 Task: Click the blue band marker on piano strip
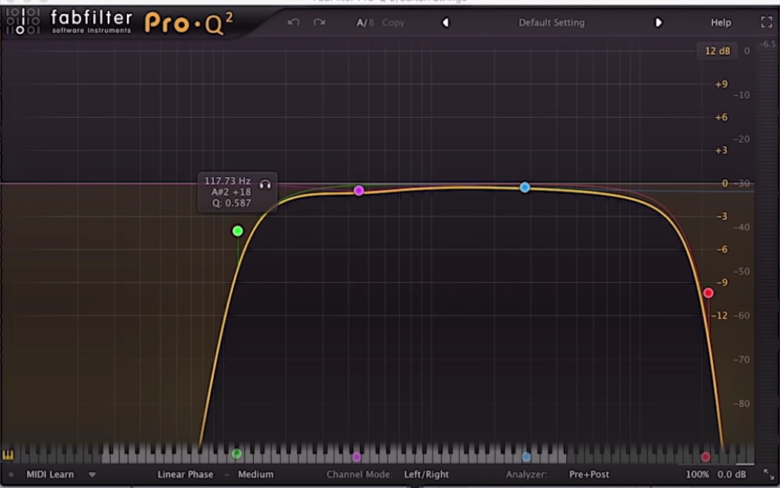[526, 457]
